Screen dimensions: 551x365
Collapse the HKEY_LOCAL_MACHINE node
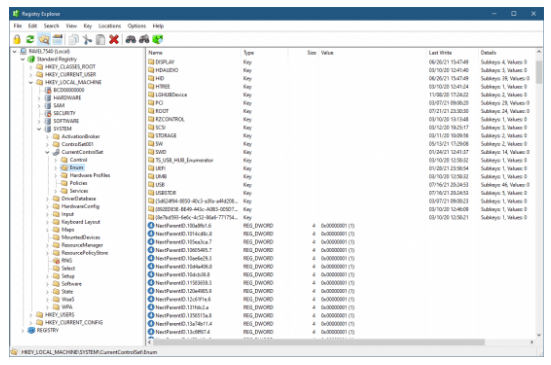coord(31,82)
